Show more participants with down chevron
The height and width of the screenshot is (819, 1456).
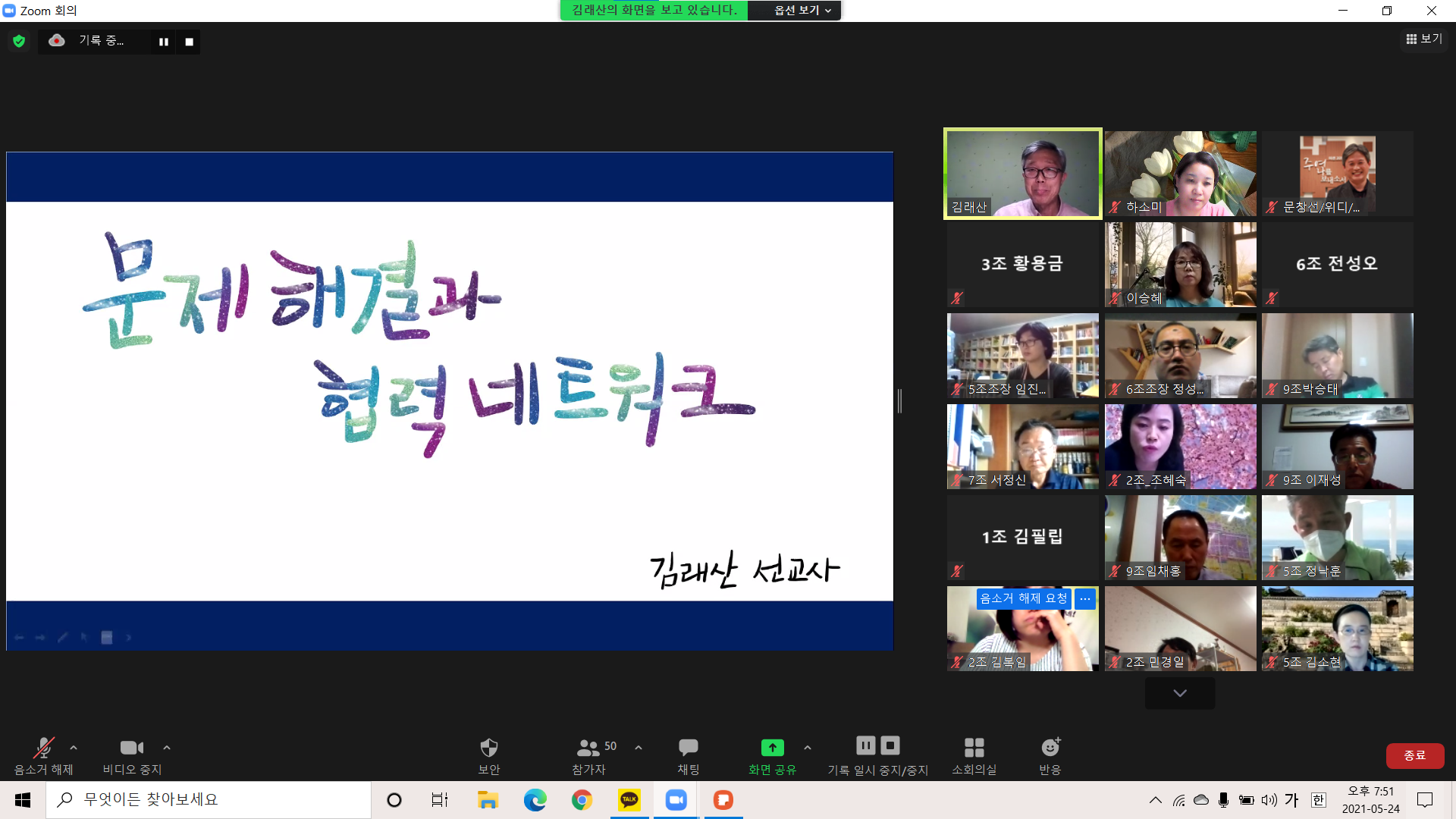click(x=1179, y=693)
